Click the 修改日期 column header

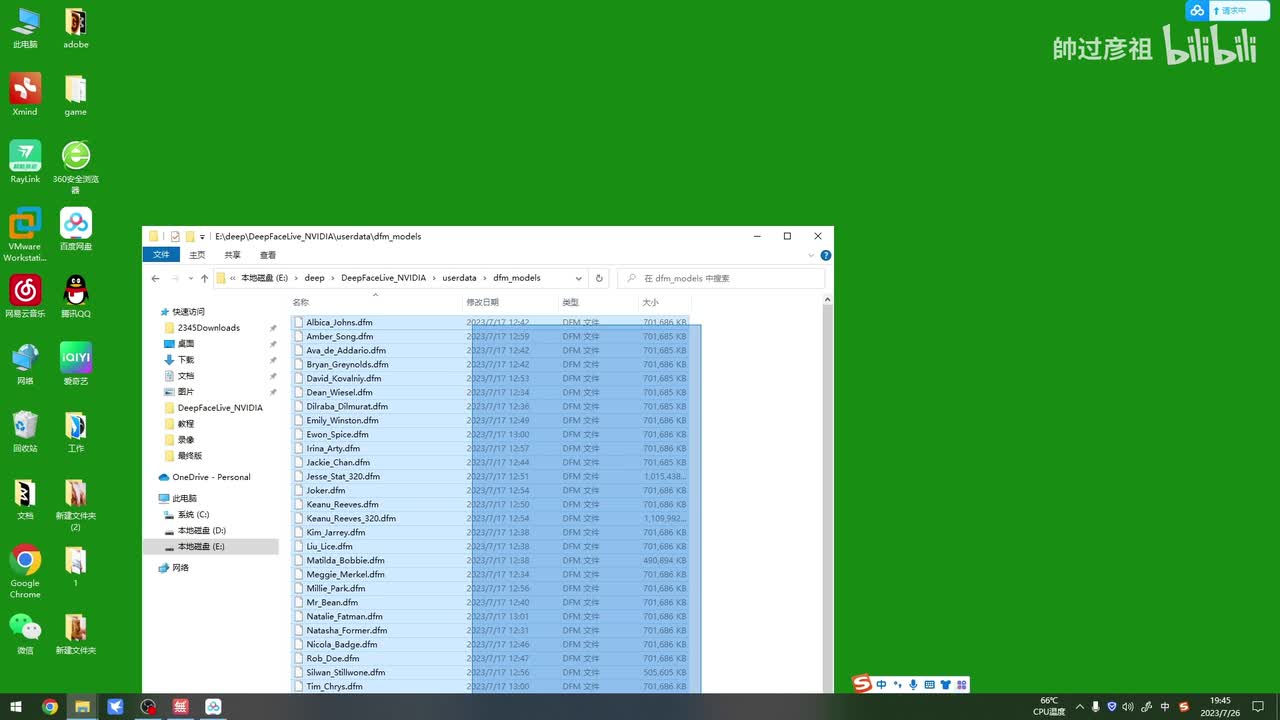(482, 302)
